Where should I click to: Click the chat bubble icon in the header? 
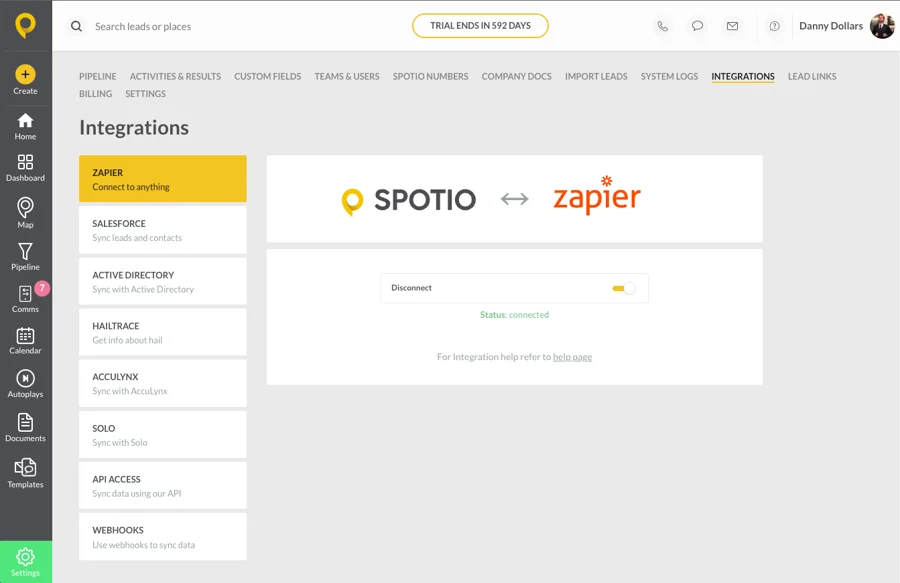[697, 26]
